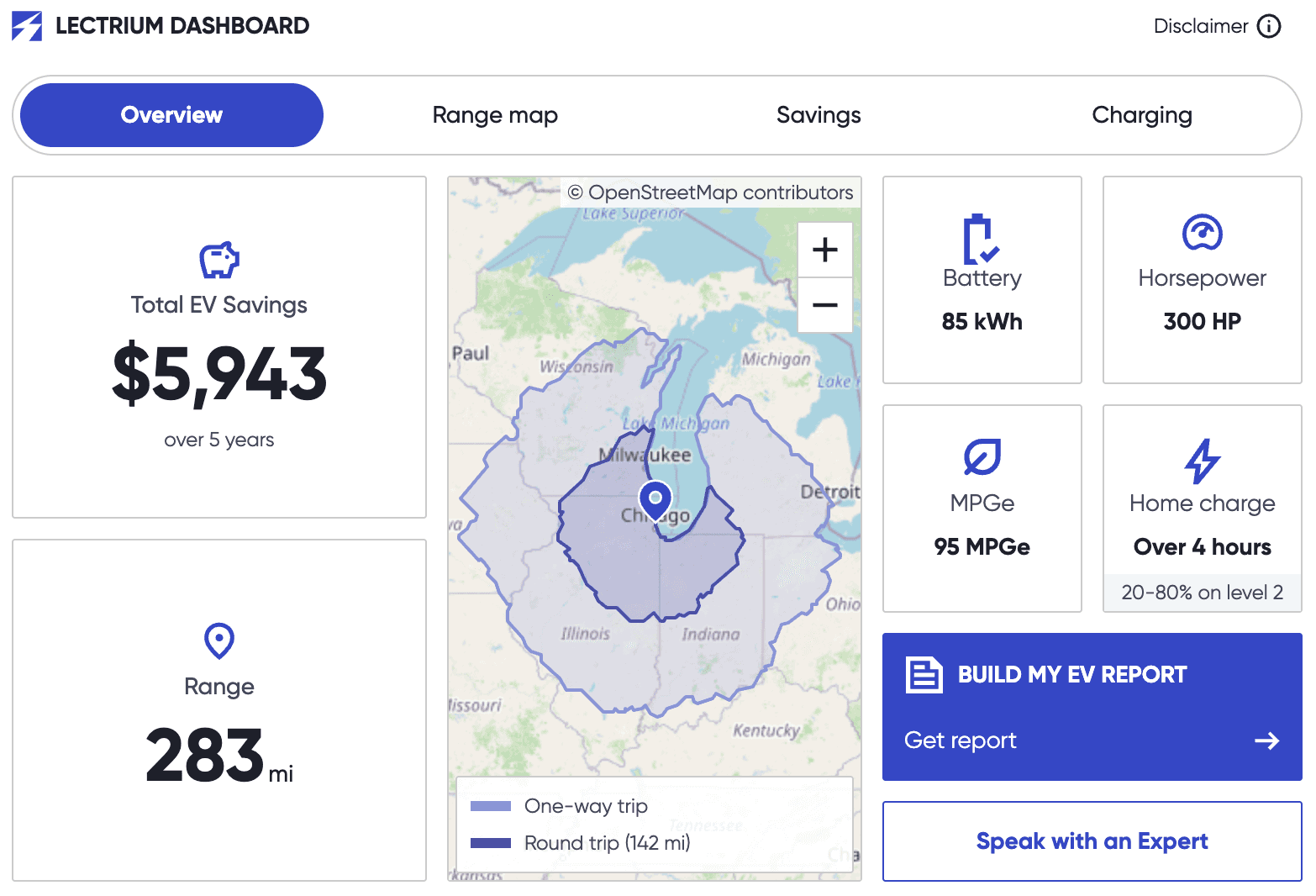The width and height of the screenshot is (1316, 896).
Task: Click the One-way trip legend color swatch
Action: point(491,806)
